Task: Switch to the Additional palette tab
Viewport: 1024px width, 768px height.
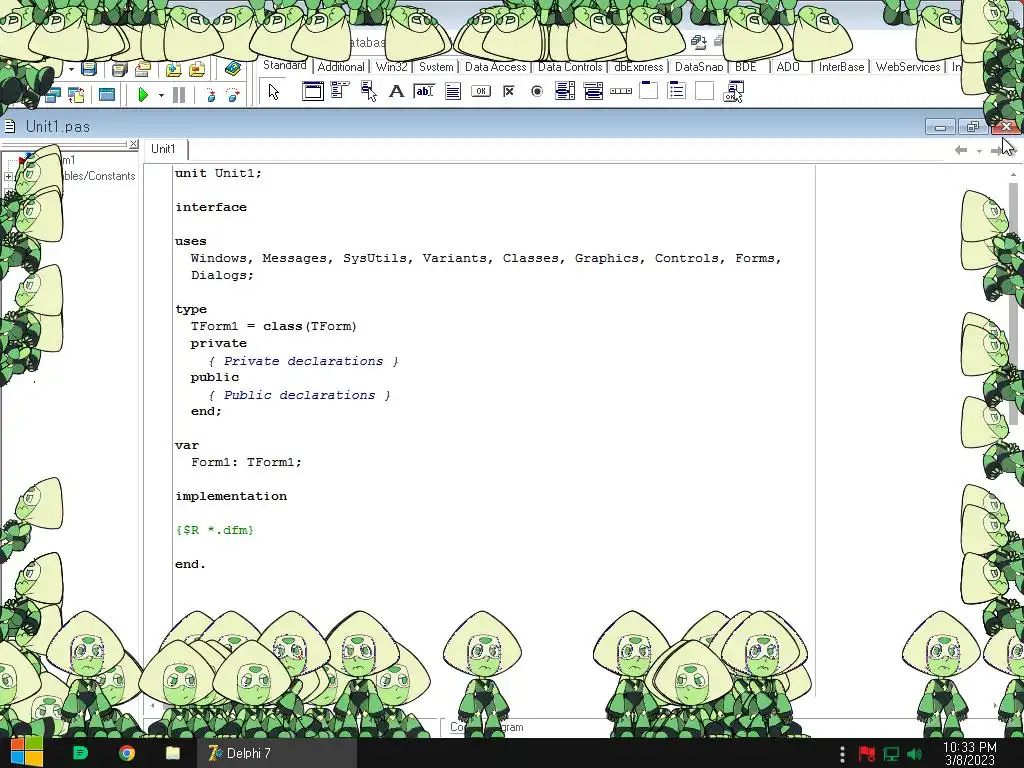Action: coord(341,67)
